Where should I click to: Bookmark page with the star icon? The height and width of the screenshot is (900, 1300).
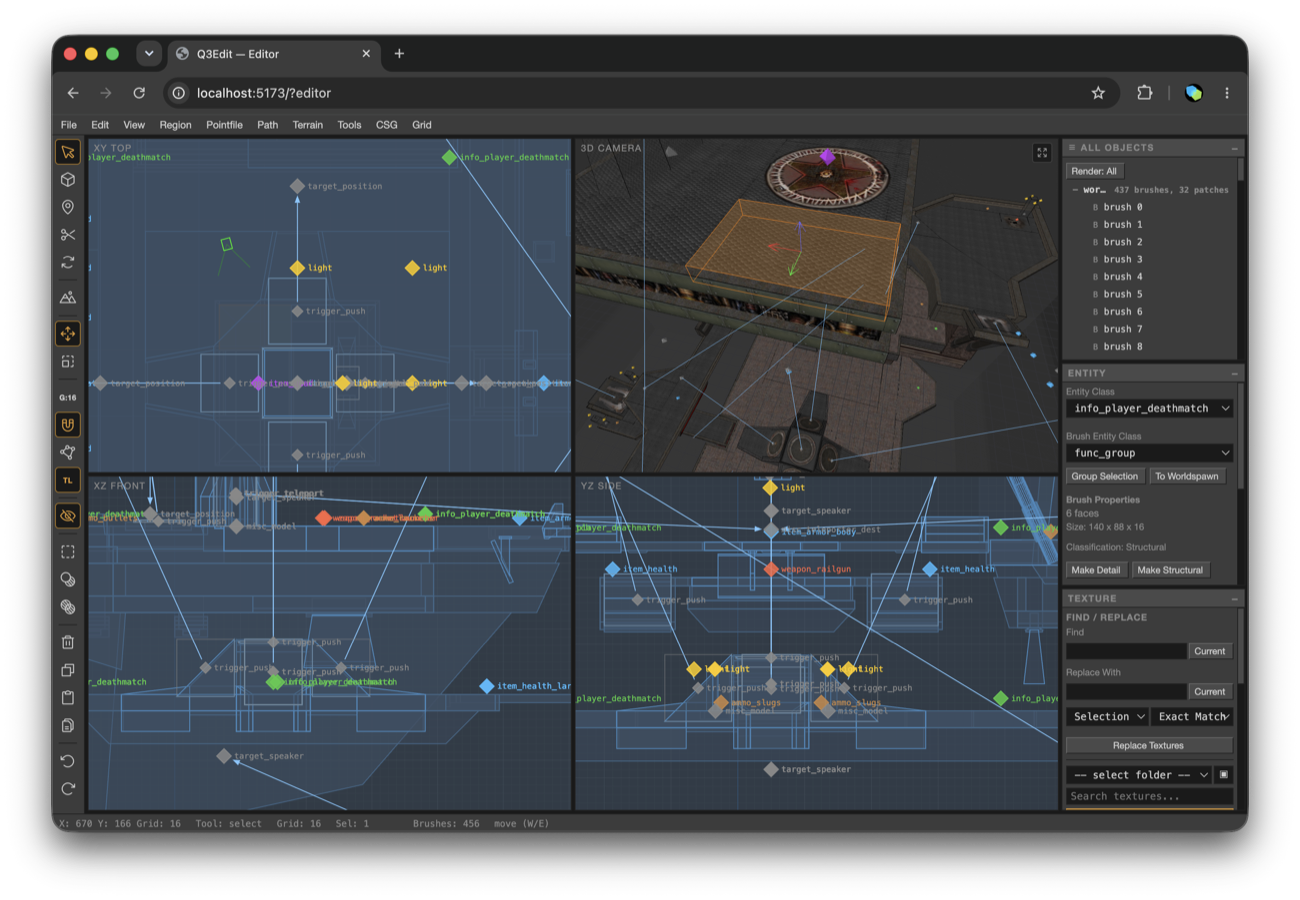tap(1098, 93)
